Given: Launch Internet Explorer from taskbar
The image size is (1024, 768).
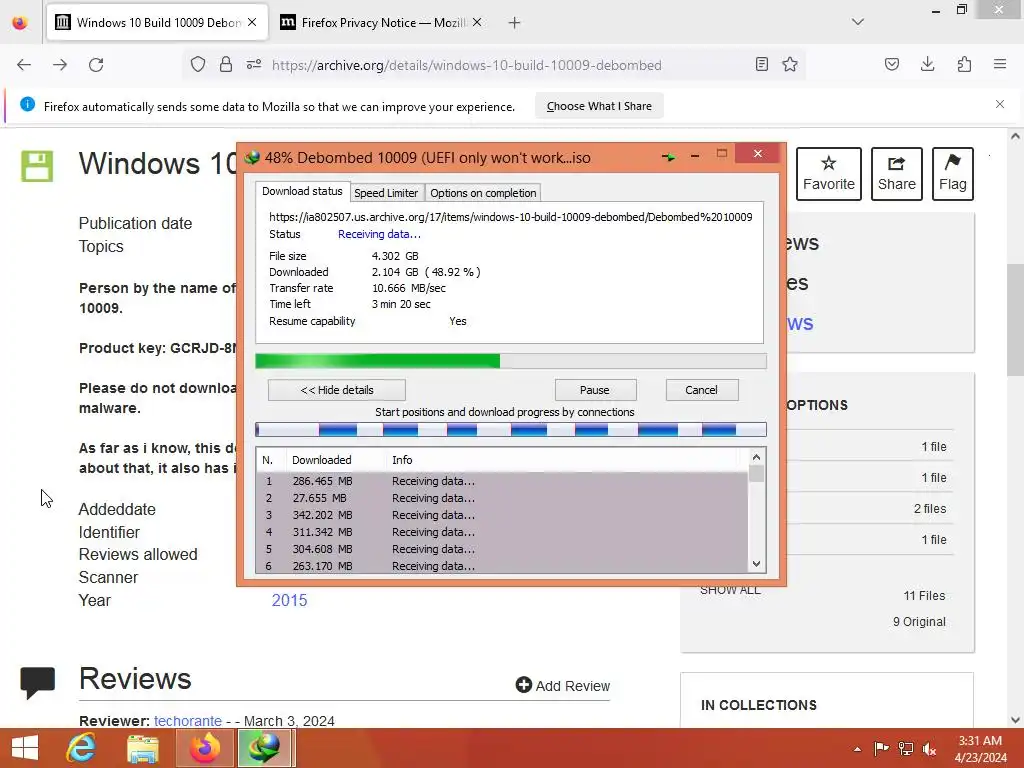Looking at the screenshot, I should (81, 748).
